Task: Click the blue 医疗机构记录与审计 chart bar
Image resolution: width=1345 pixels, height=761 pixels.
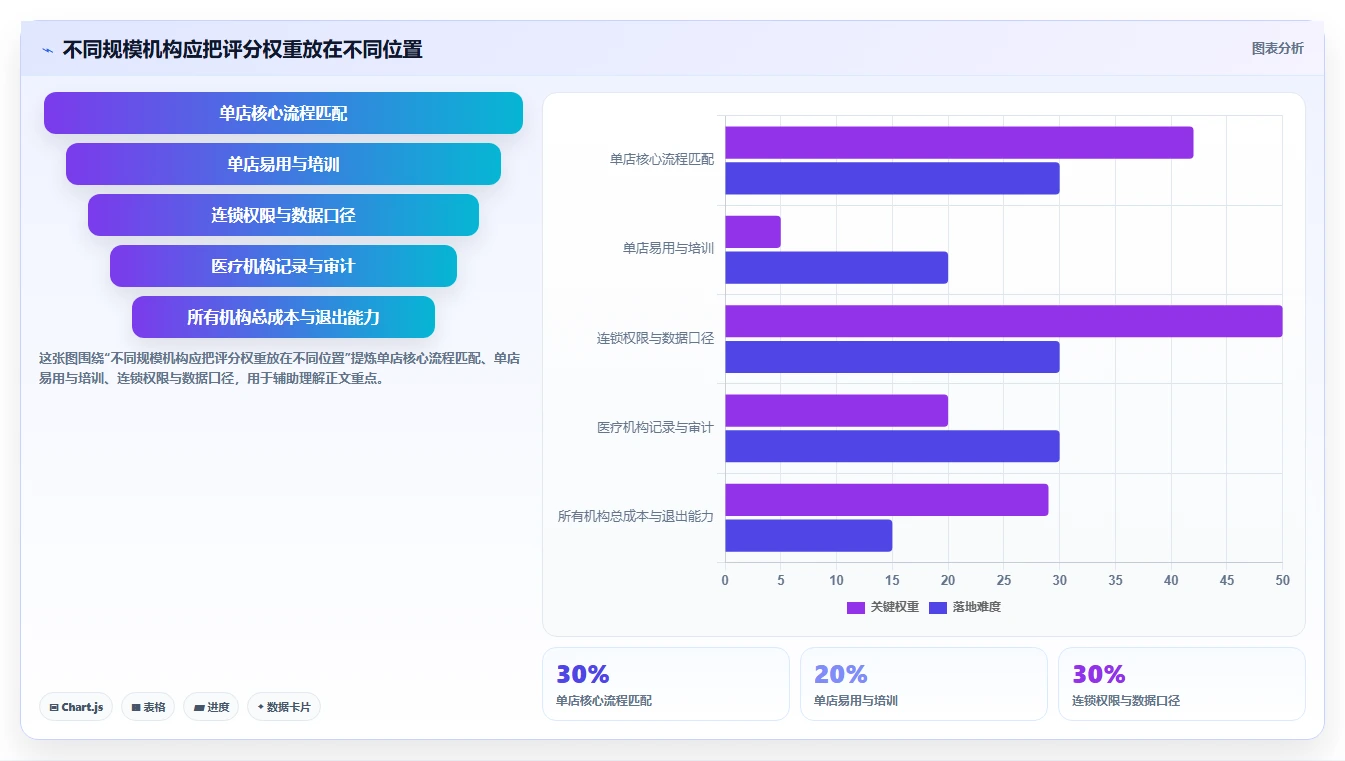Action: pyautogui.click(x=892, y=446)
